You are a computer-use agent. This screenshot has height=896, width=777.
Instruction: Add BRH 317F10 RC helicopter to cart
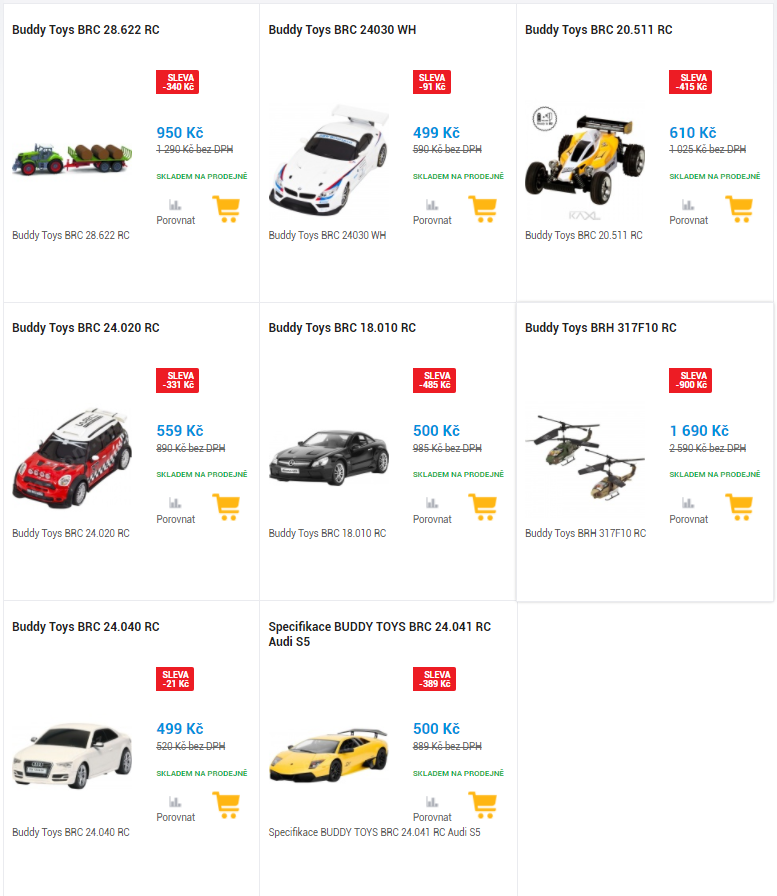(x=739, y=507)
